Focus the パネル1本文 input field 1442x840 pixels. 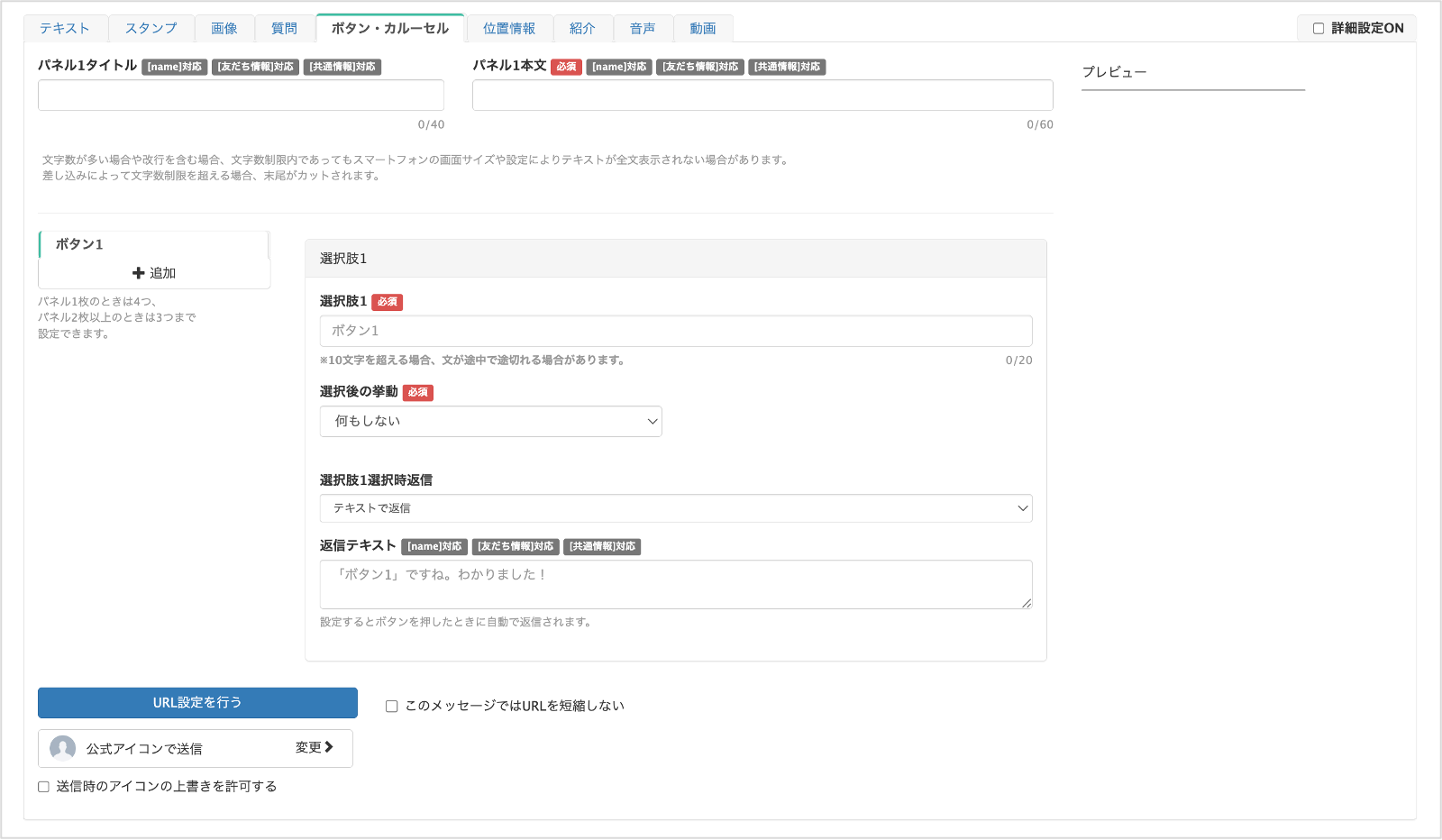(x=762, y=96)
